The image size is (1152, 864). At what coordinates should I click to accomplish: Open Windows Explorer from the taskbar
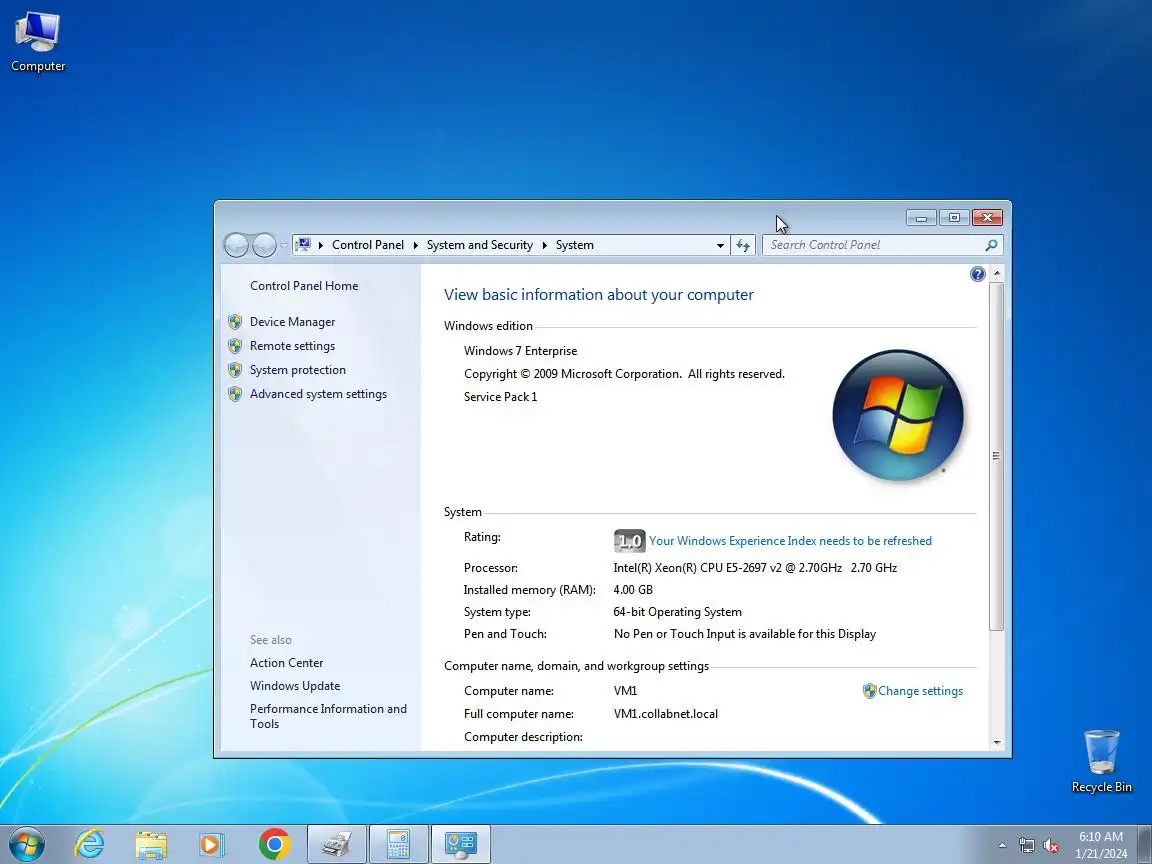151,844
